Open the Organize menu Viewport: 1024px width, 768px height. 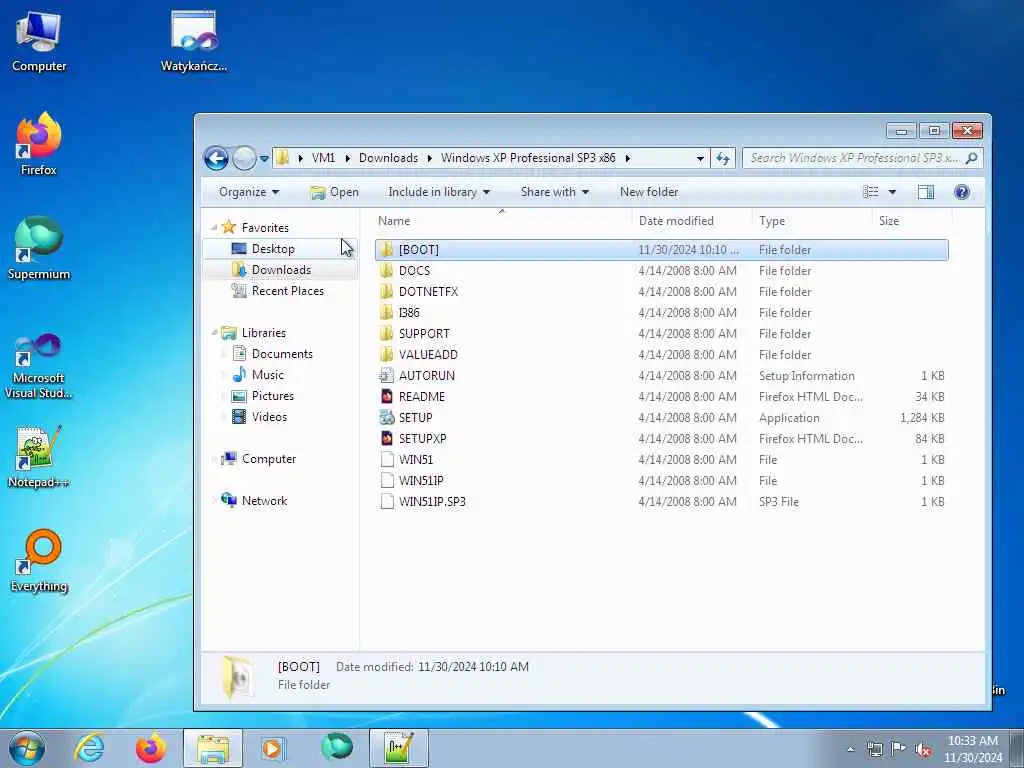tap(249, 192)
